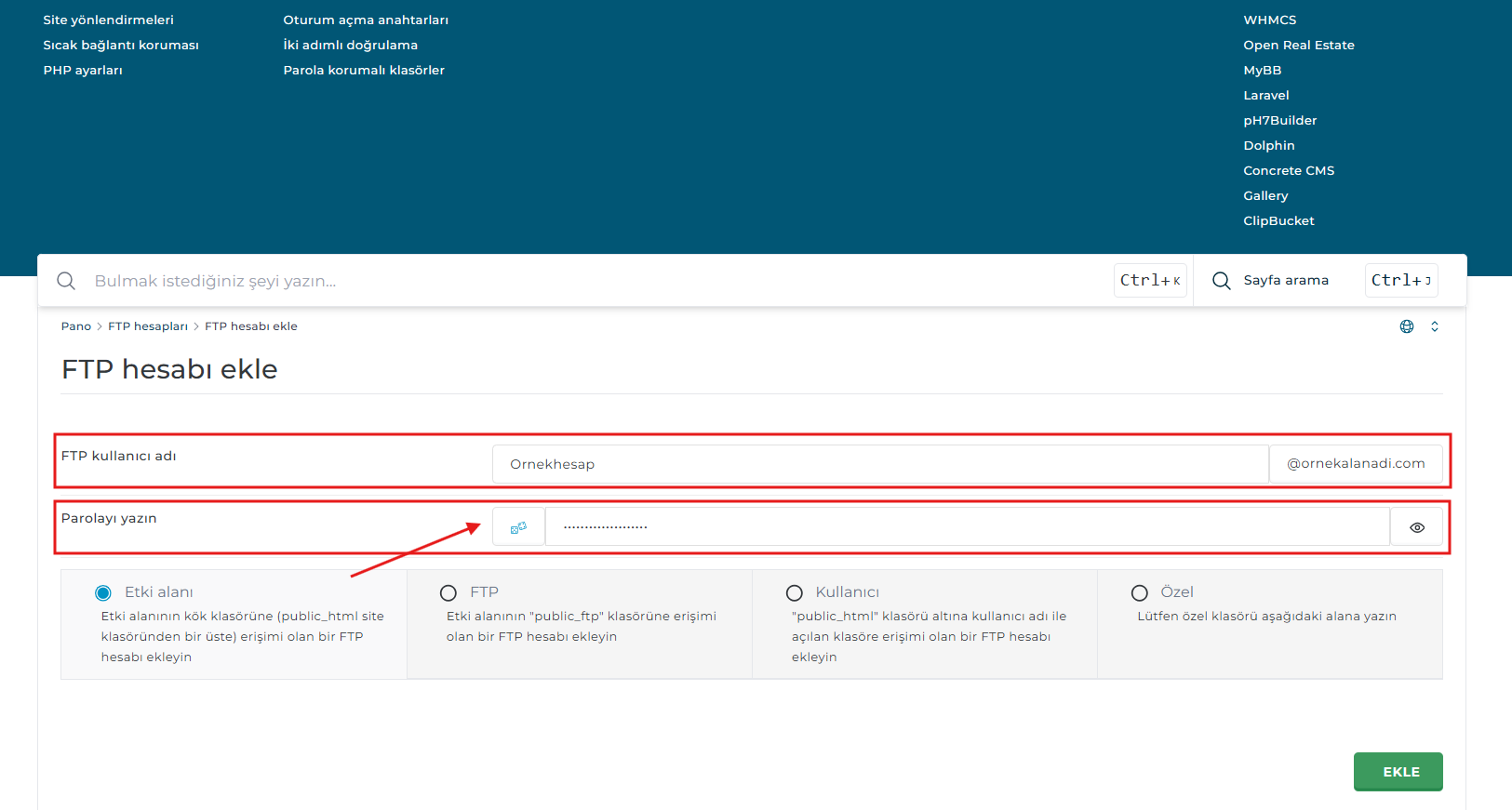Click into the password input field
Image resolution: width=1512 pixels, height=810 pixels.
966,527
